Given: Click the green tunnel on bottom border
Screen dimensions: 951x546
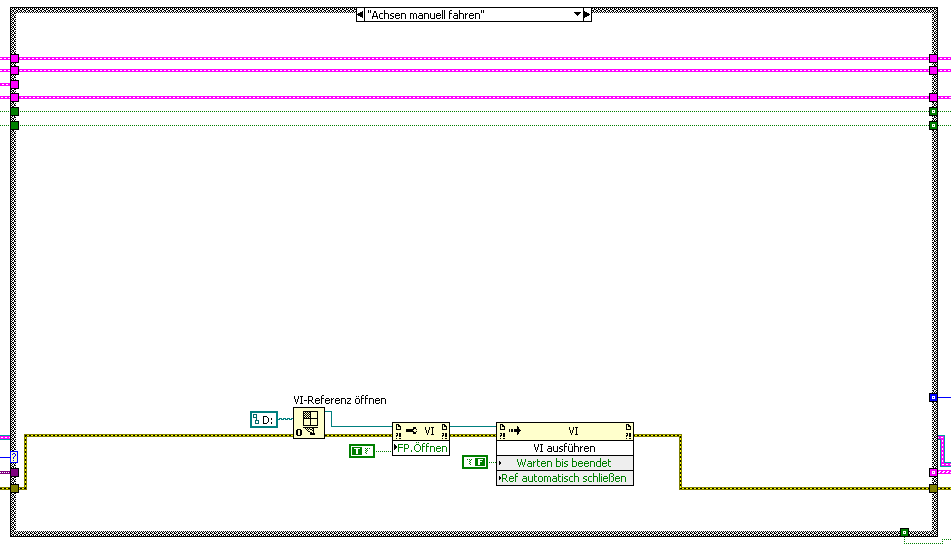Looking at the screenshot, I should point(904,532).
